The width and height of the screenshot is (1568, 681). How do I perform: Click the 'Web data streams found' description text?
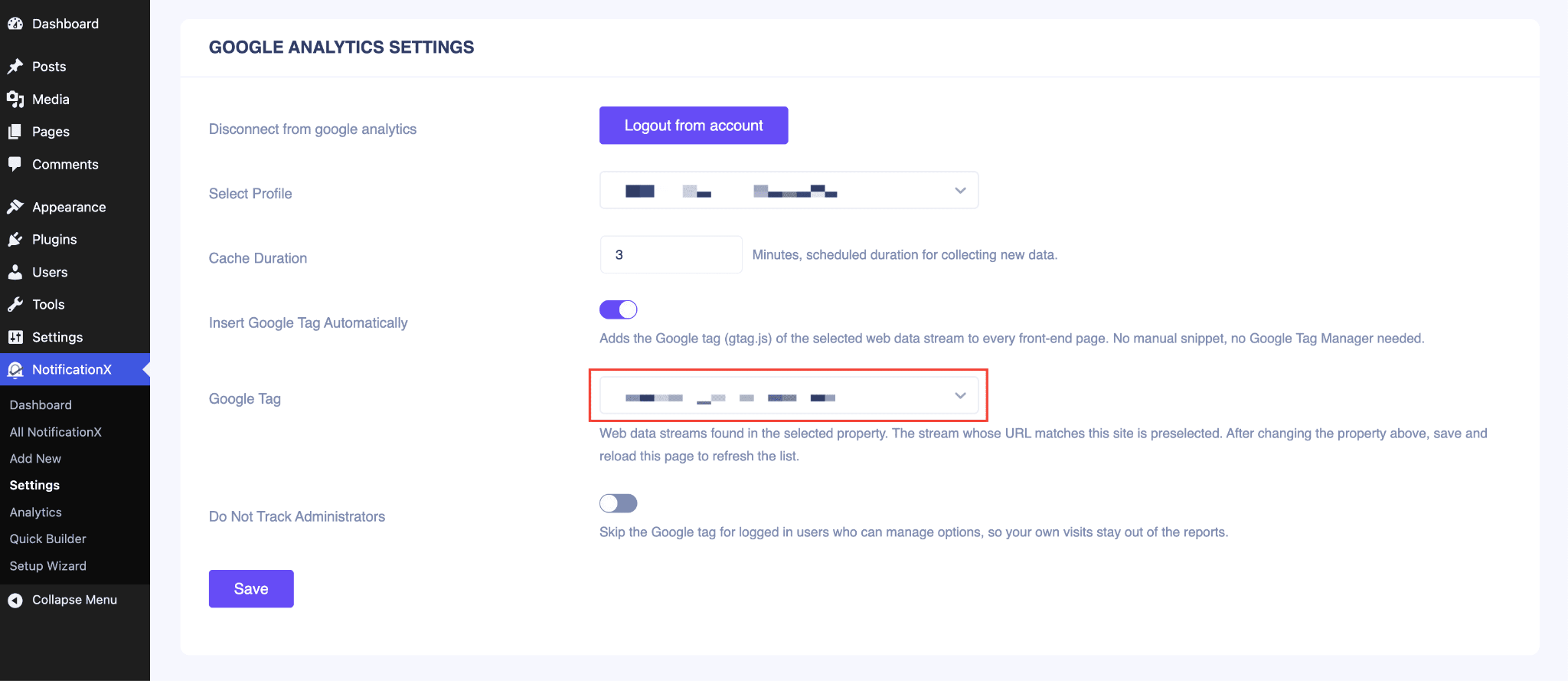1044,444
